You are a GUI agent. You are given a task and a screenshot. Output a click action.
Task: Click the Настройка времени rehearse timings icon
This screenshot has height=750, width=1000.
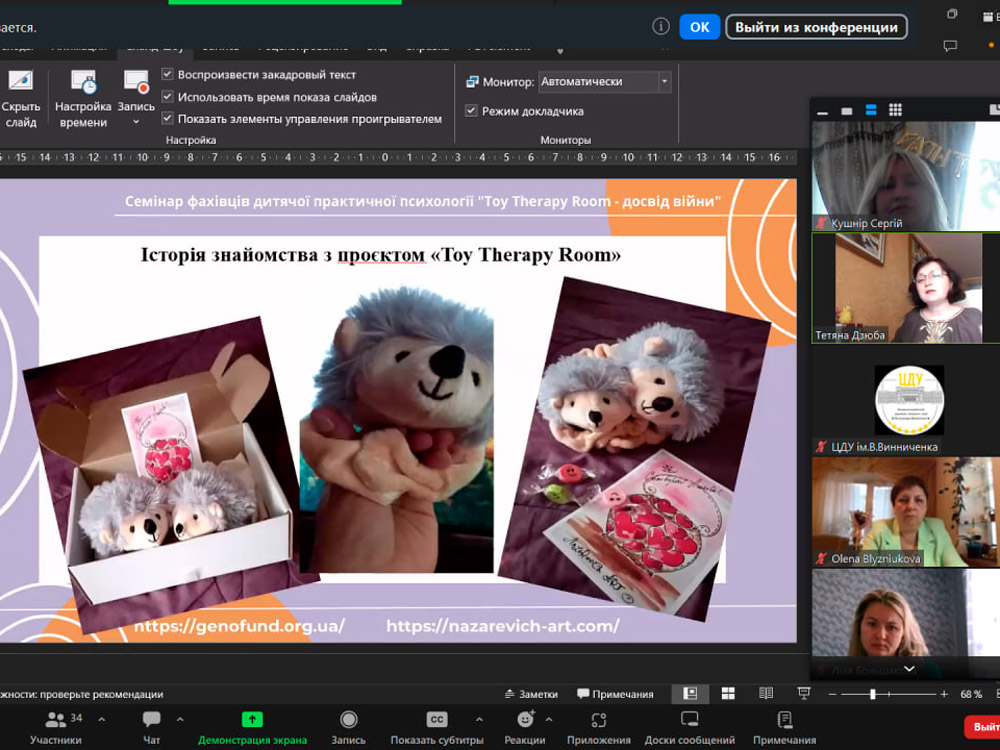[83, 84]
